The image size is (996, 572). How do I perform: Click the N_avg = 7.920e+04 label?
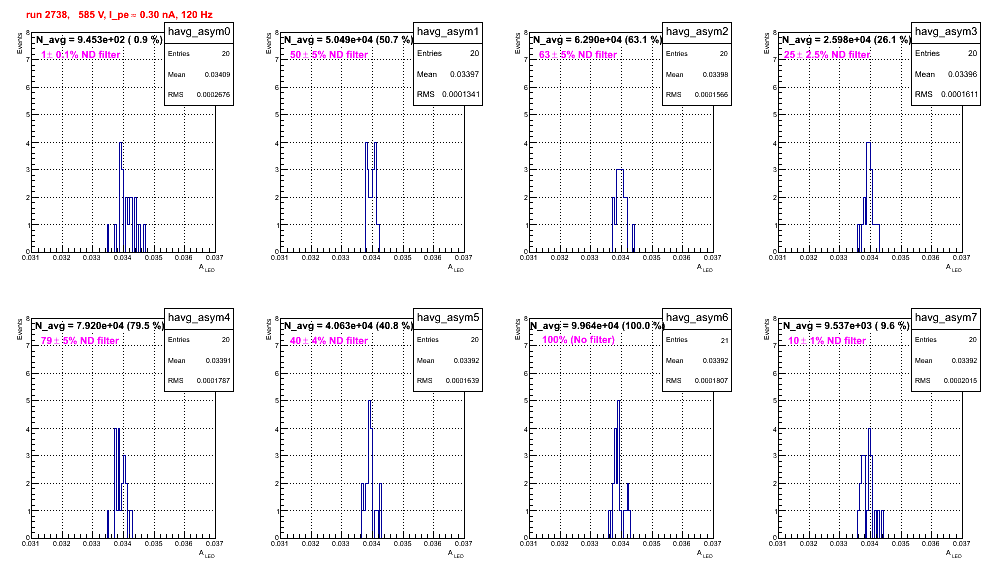[x=99, y=326]
